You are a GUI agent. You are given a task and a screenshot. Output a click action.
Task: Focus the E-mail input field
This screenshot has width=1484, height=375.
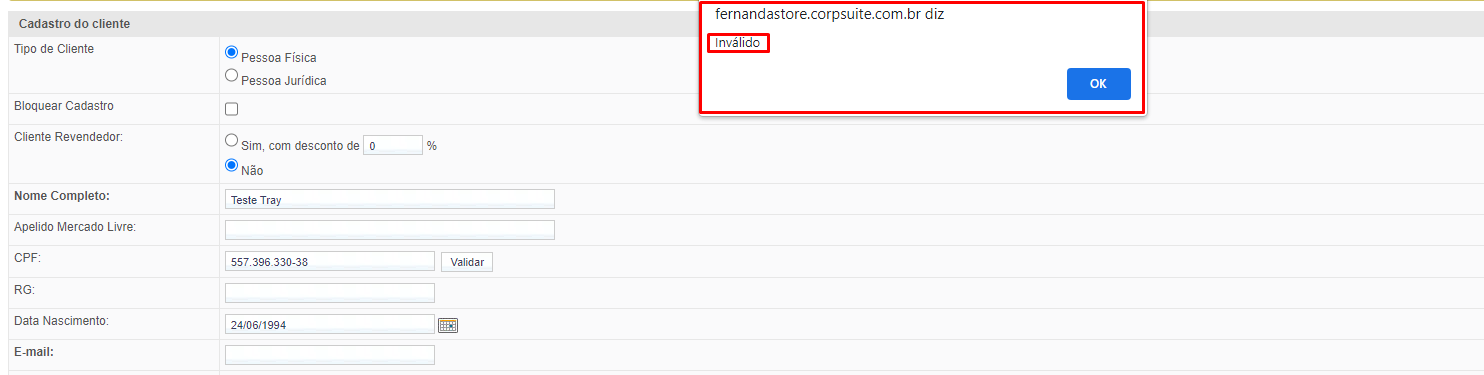[330, 354]
